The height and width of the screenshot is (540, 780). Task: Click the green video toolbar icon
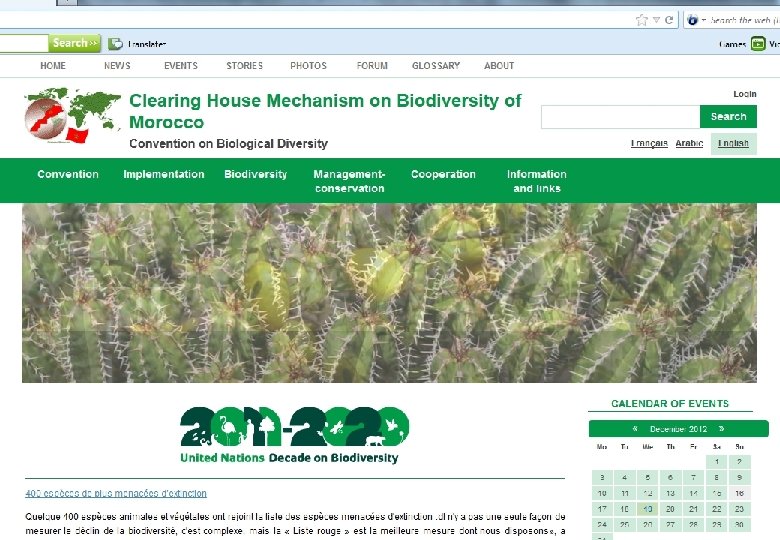pos(758,44)
